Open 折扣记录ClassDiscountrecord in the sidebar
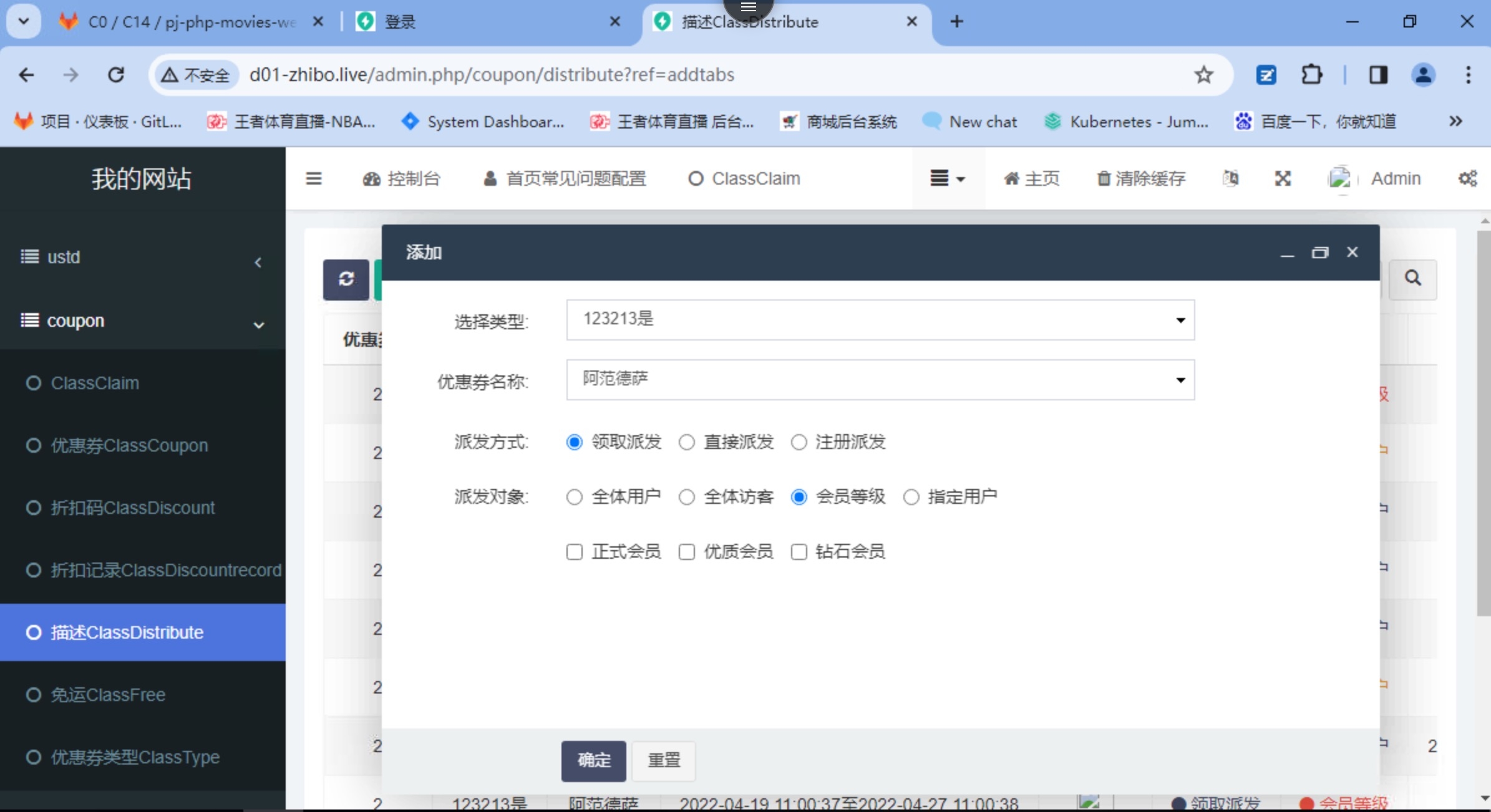 coord(143,570)
